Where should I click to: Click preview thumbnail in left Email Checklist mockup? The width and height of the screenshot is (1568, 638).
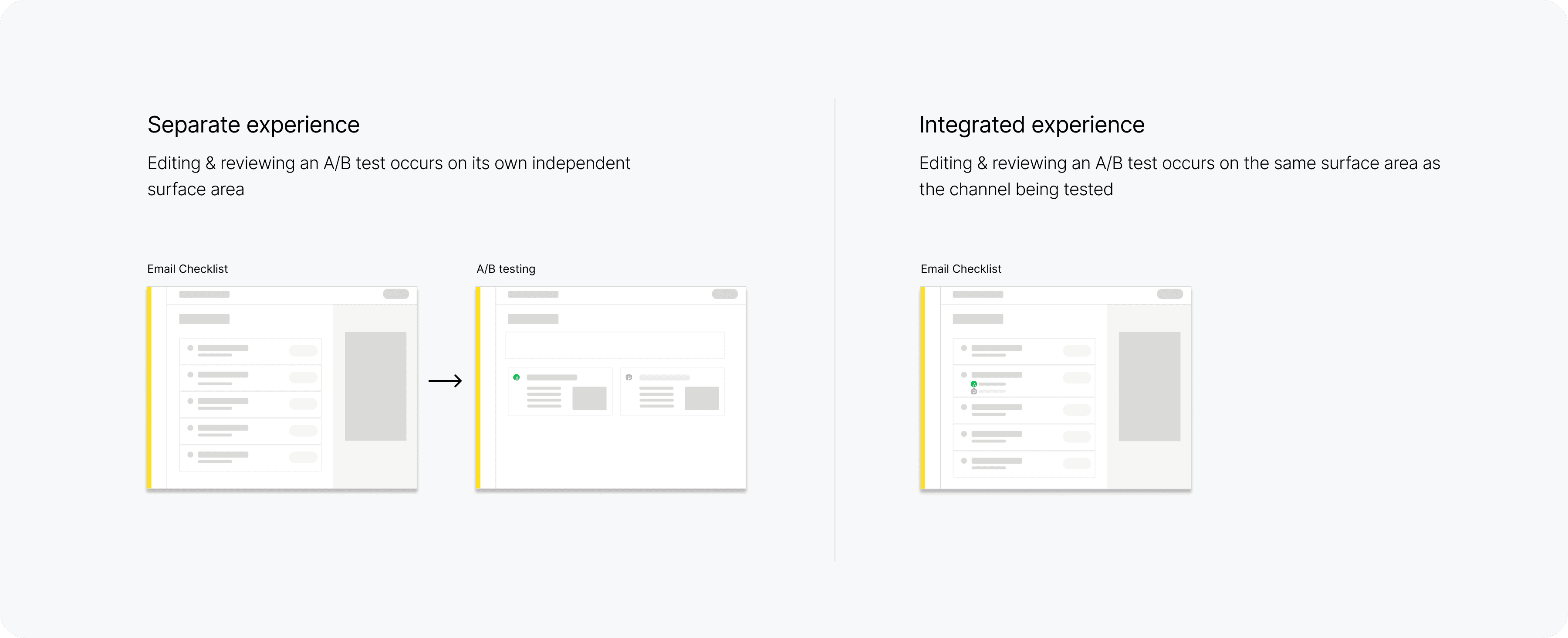pos(375,386)
